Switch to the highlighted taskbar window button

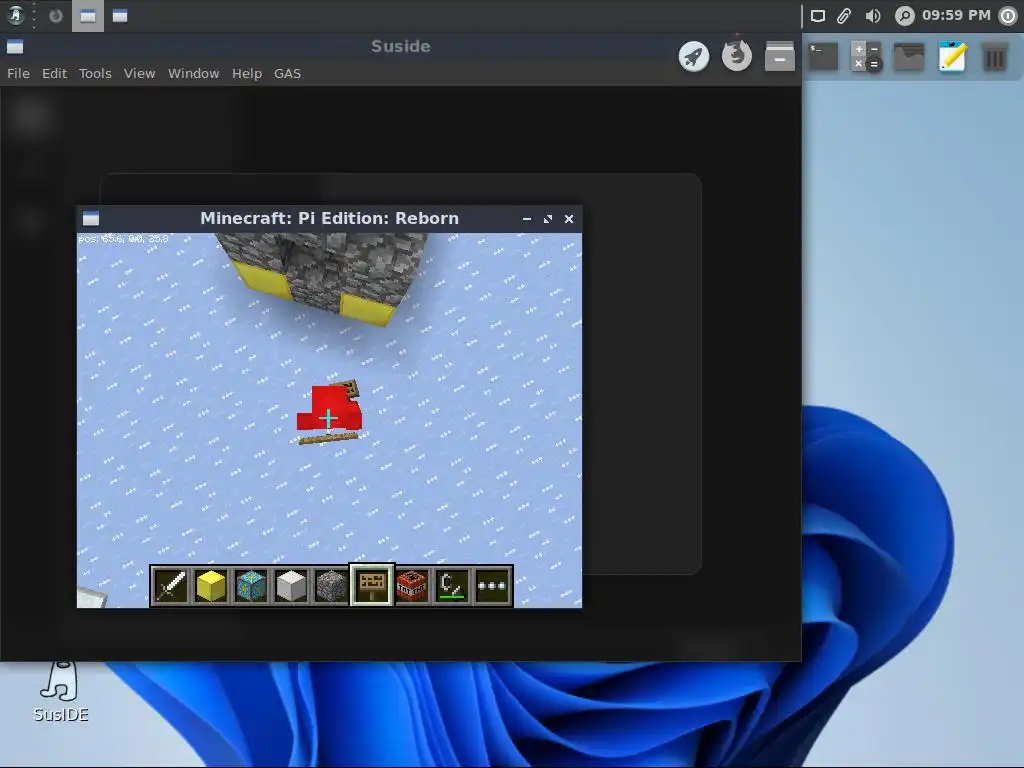tap(88, 16)
